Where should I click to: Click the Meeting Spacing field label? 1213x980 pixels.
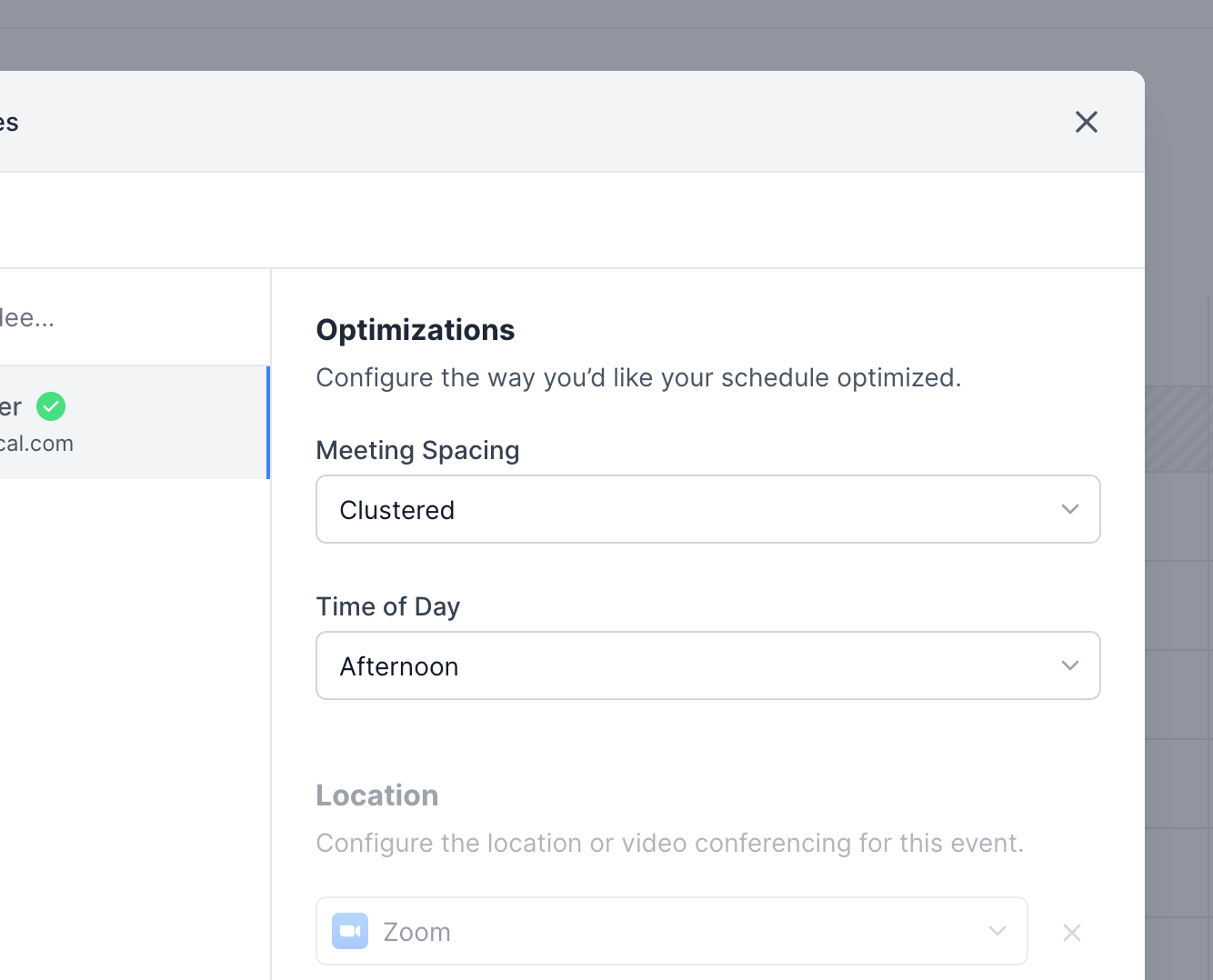(417, 451)
